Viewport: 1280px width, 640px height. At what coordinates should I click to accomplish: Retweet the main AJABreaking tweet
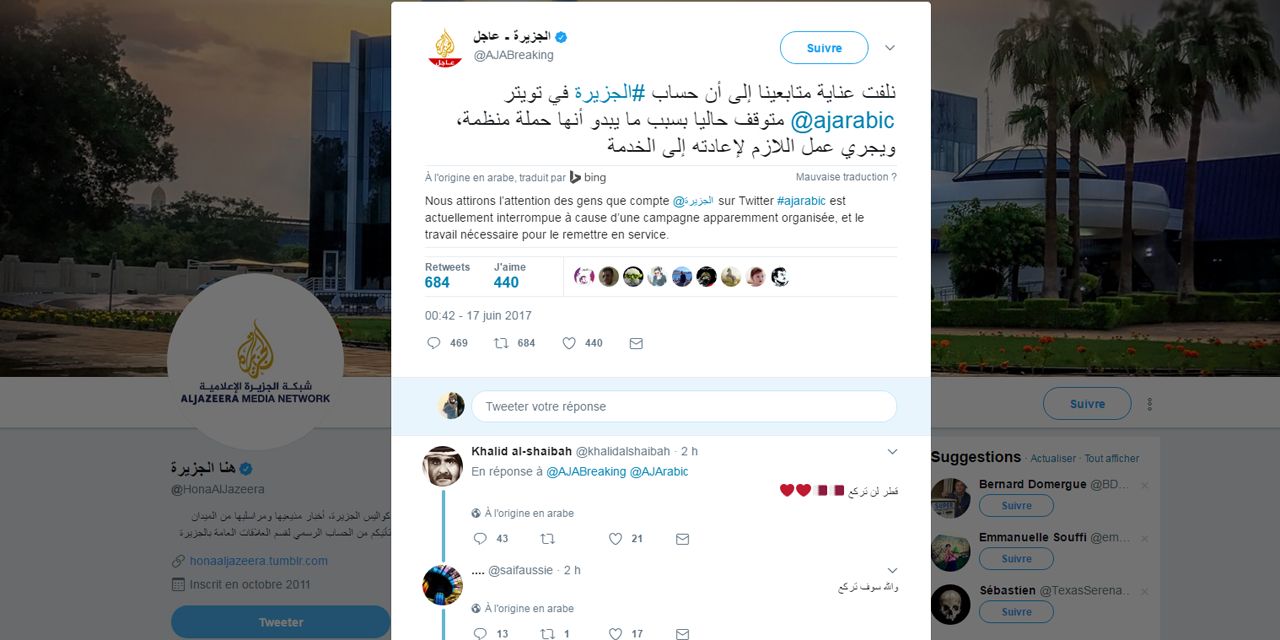[502, 343]
